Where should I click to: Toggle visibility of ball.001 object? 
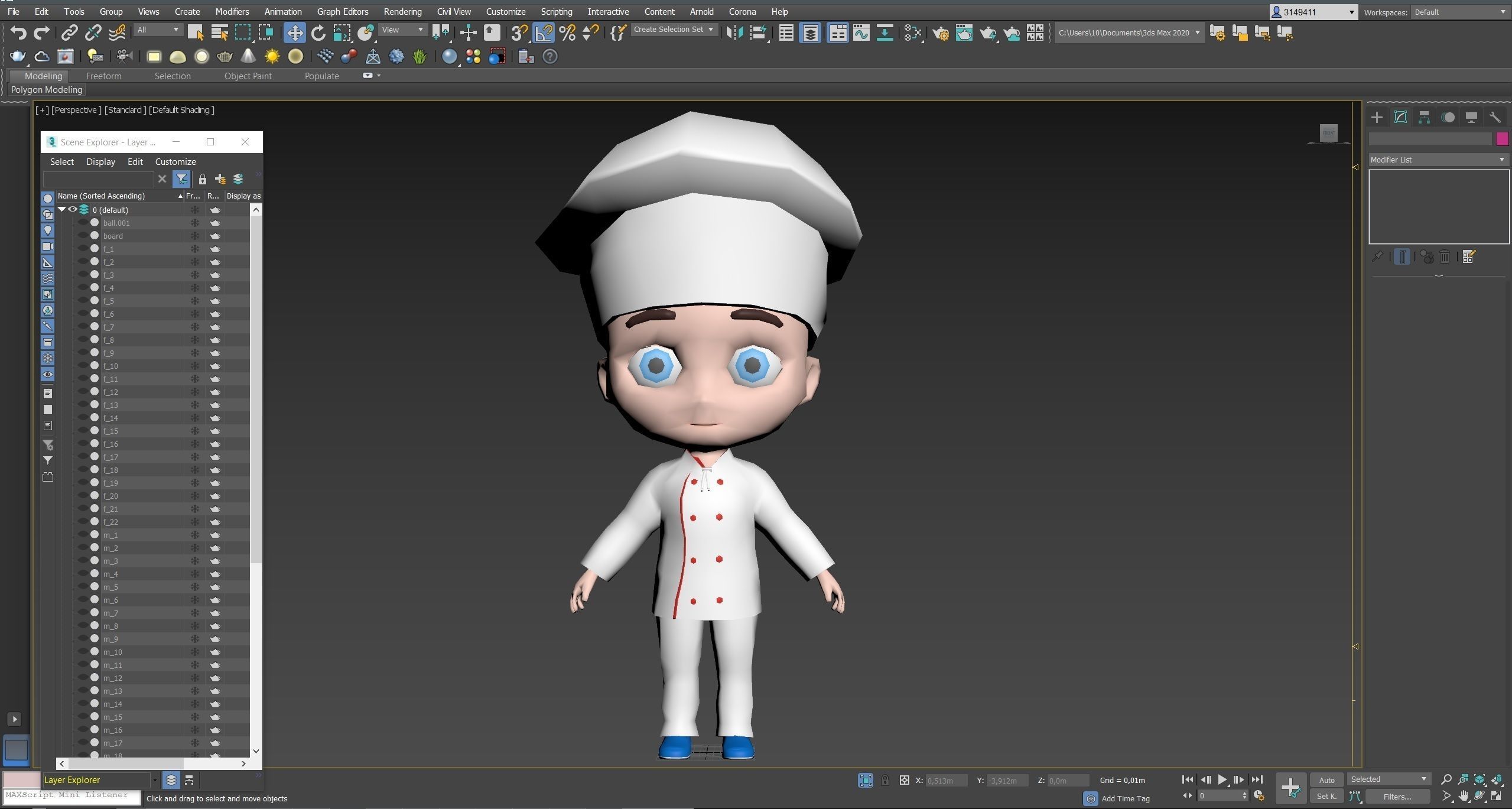pos(83,223)
